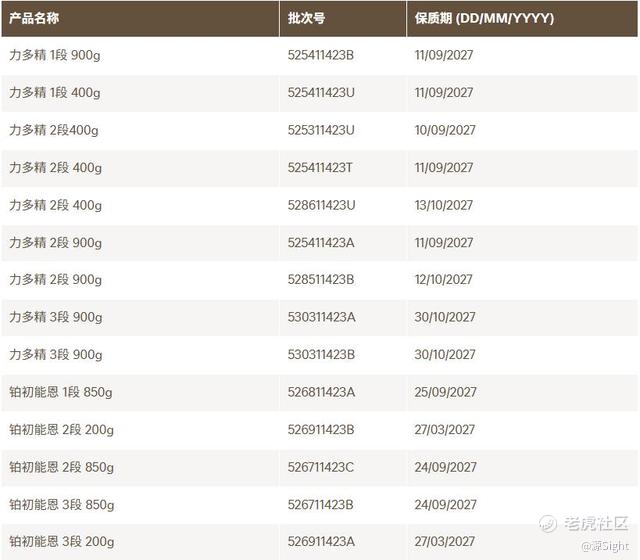640x560 pixels.
Task: Click the 老虎社区 watermark logo icon
Action: [x=548, y=523]
